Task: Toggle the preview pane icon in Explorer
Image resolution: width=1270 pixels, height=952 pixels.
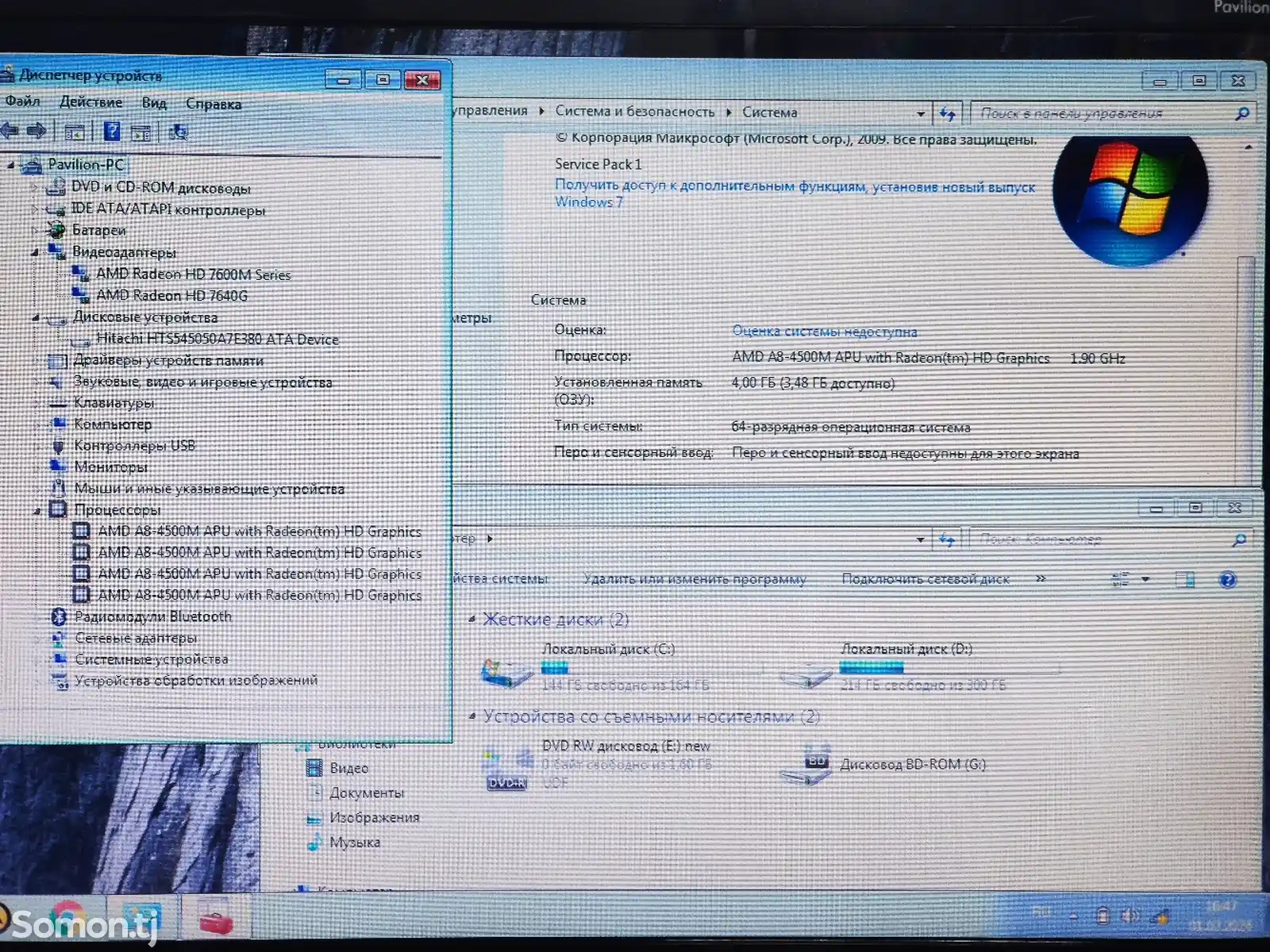Action: (1185, 580)
